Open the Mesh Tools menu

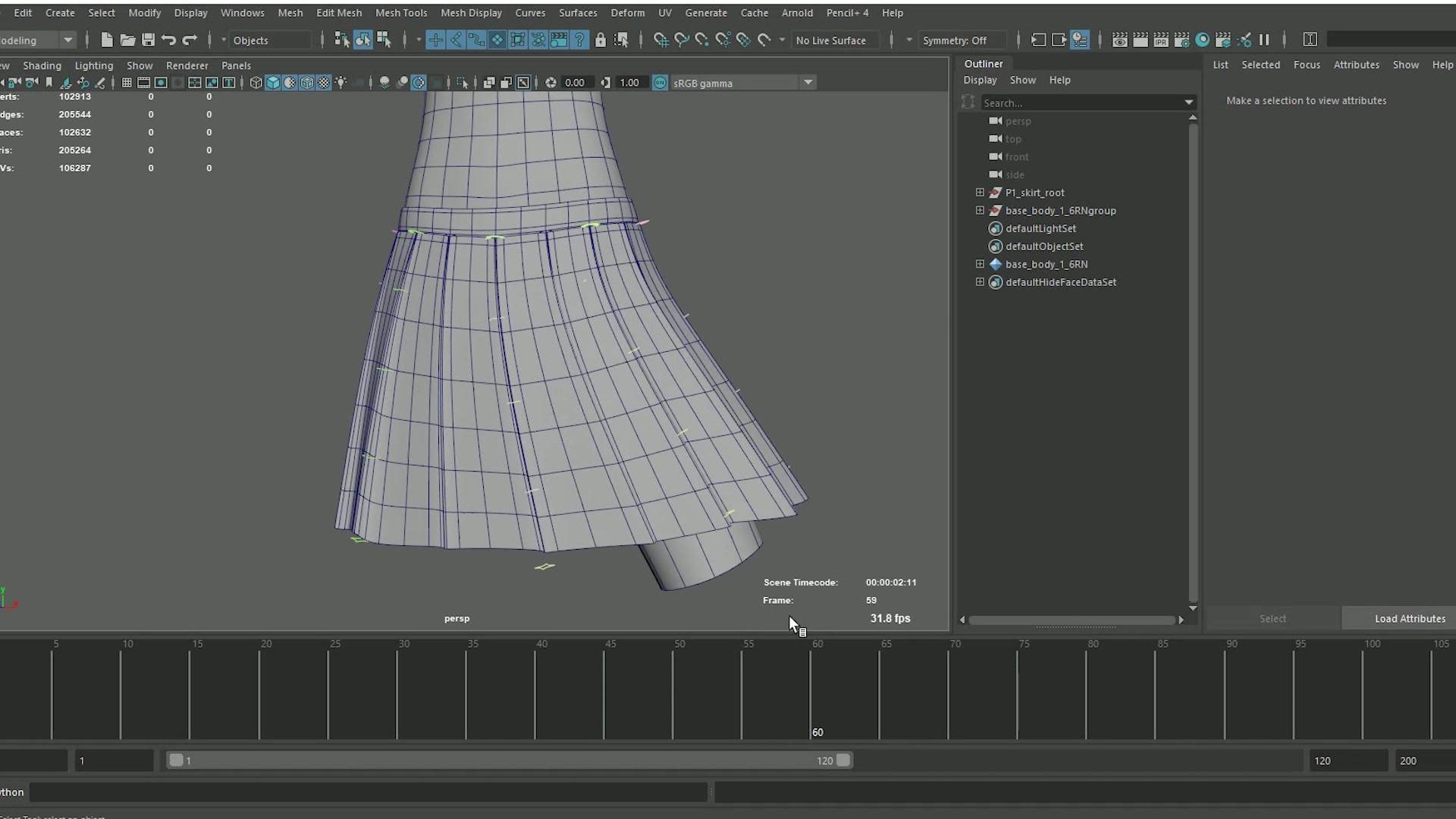[x=401, y=13]
